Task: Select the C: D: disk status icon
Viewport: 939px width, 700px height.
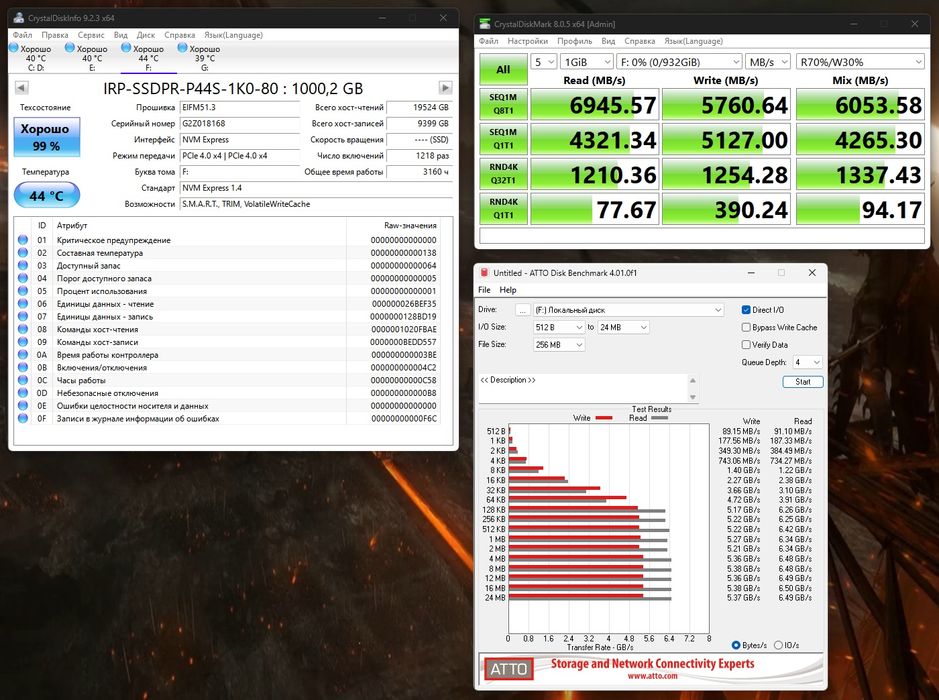Action: coord(14,47)
